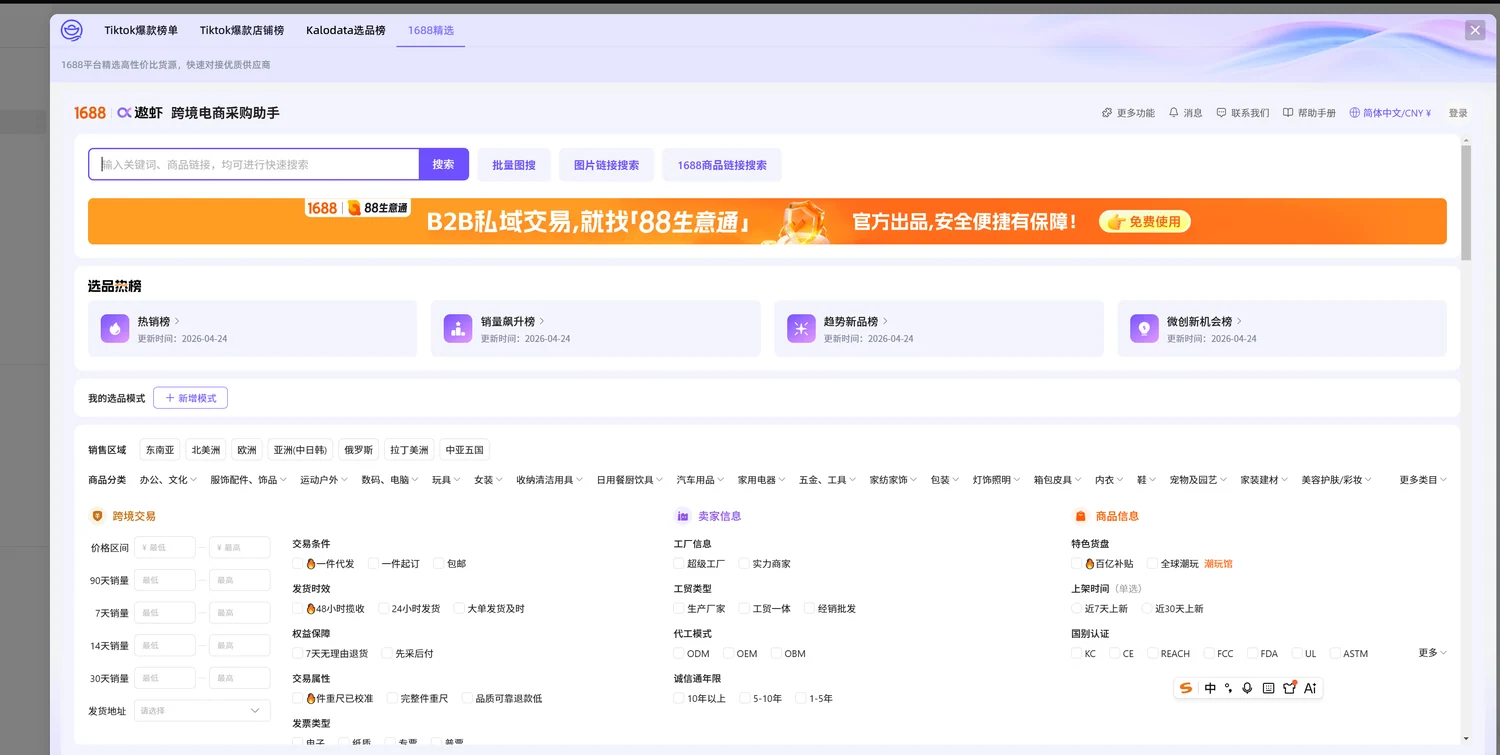This screenshot has height=755, width=1500.
Task: Open the 热销榜 flame icon card
Action: 115,329
